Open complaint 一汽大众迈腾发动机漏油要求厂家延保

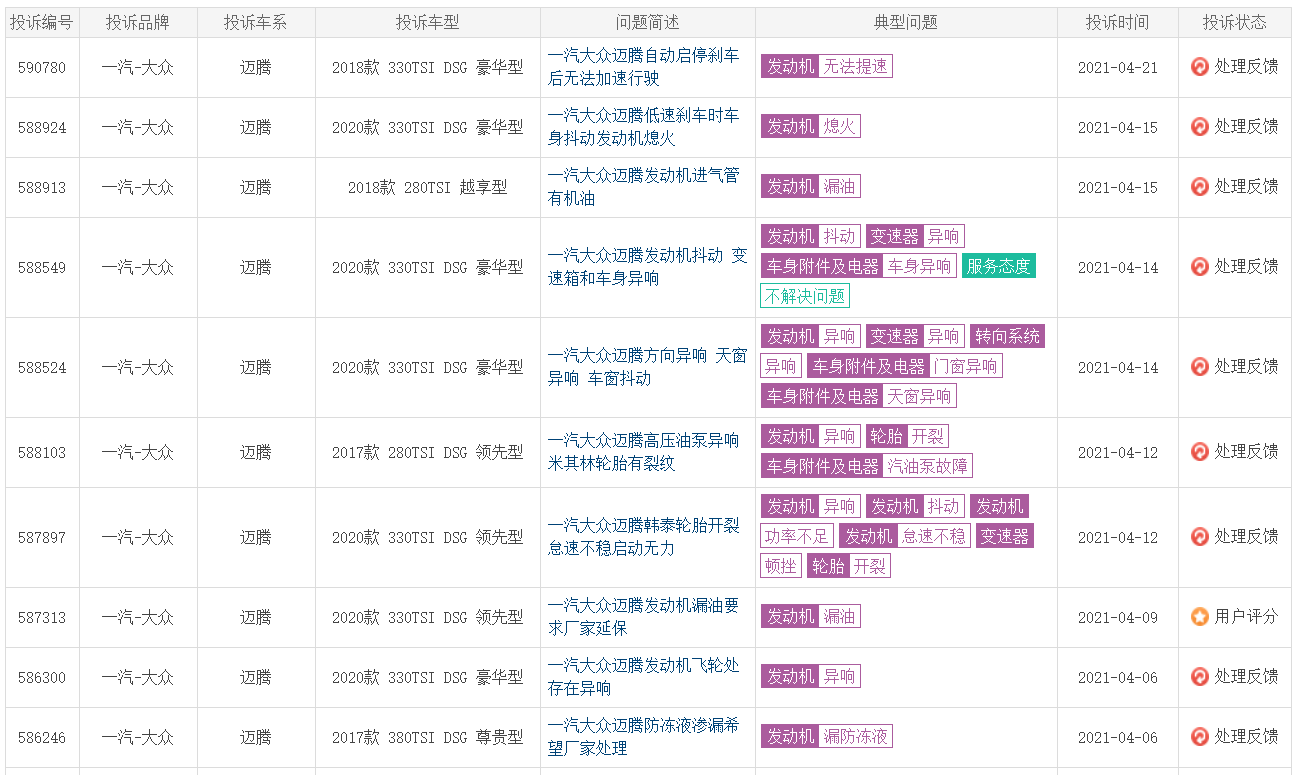(644, 617)
